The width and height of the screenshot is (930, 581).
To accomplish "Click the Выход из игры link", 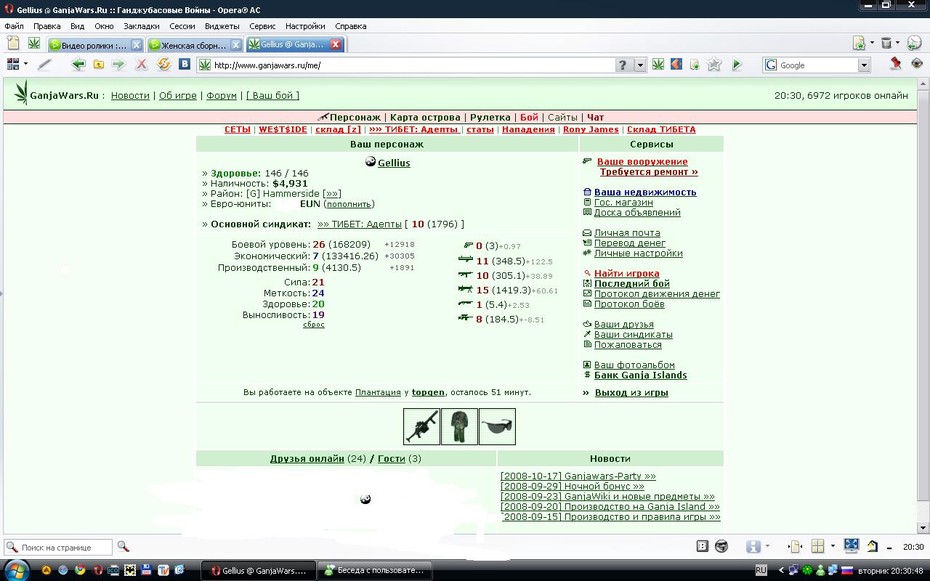I will (632, 392).
